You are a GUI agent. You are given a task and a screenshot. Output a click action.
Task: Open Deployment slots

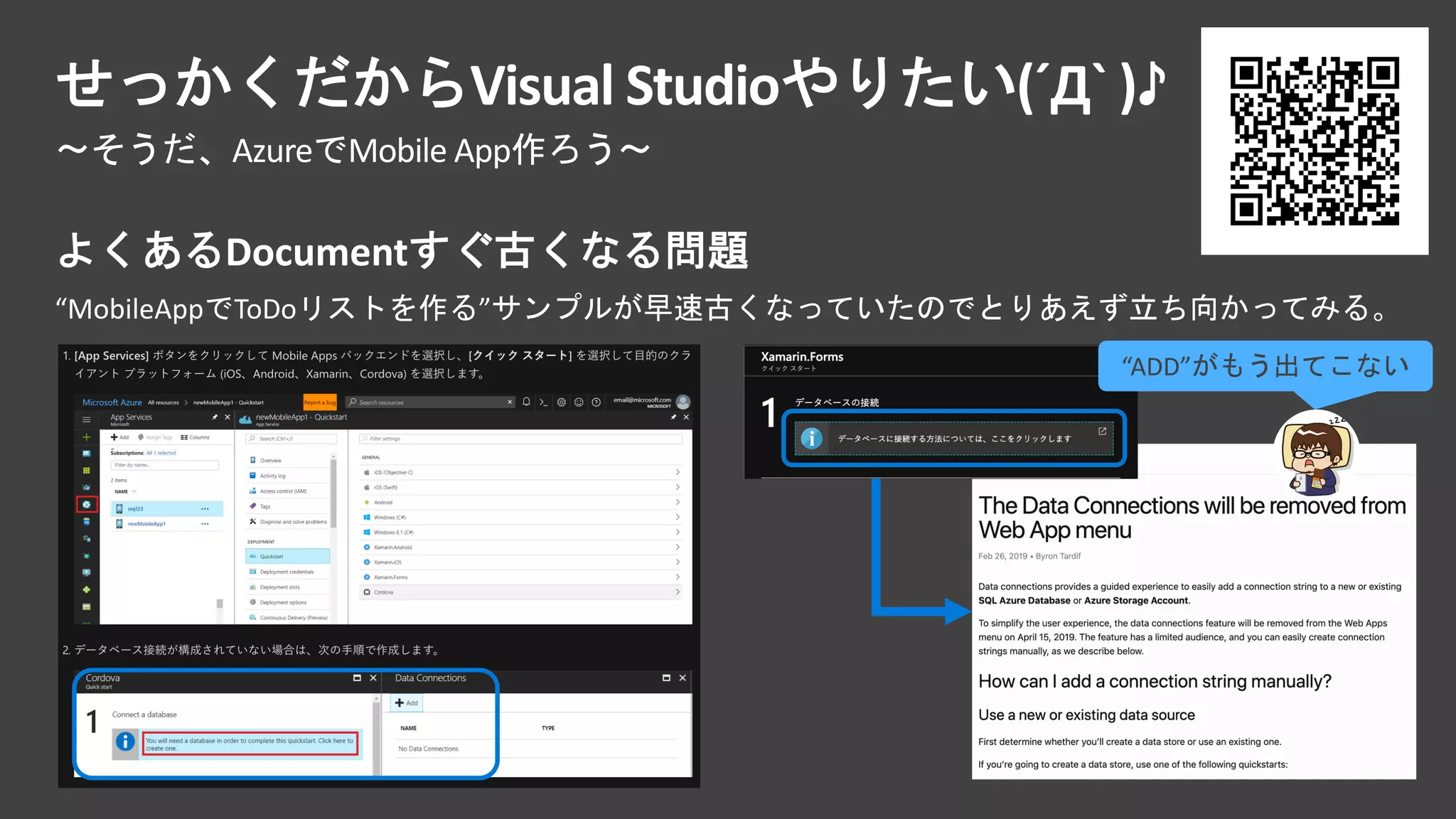tap(288, 587)
